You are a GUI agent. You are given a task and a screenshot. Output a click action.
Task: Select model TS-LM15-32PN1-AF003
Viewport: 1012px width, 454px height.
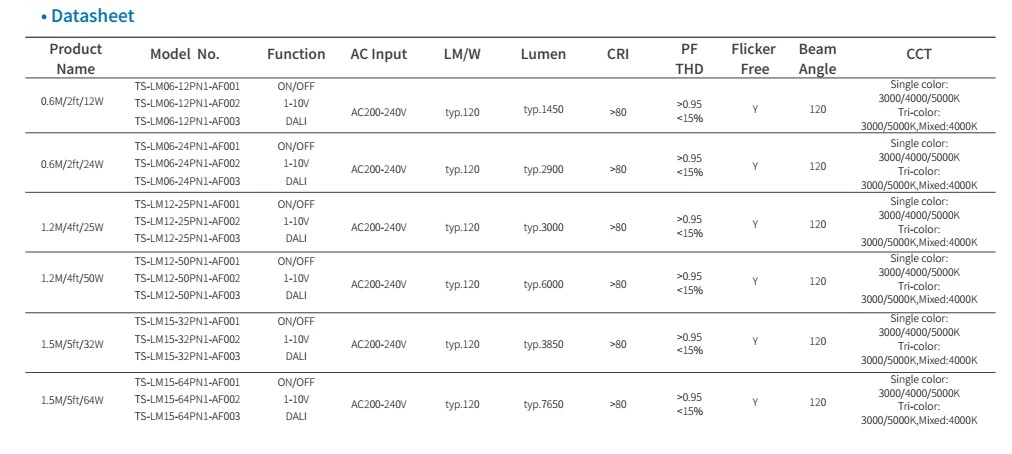pyautogui.click(x=187, y=356)
